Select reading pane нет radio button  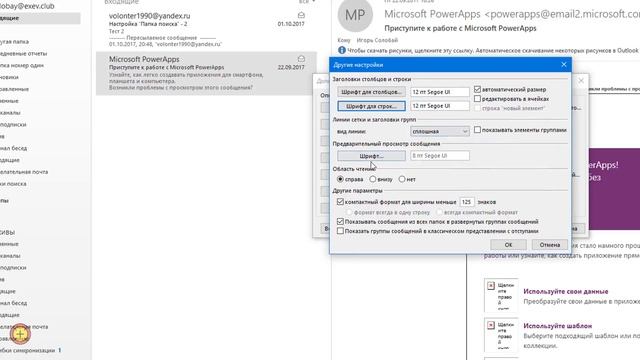pyautogui.click(x=402, y=179)
